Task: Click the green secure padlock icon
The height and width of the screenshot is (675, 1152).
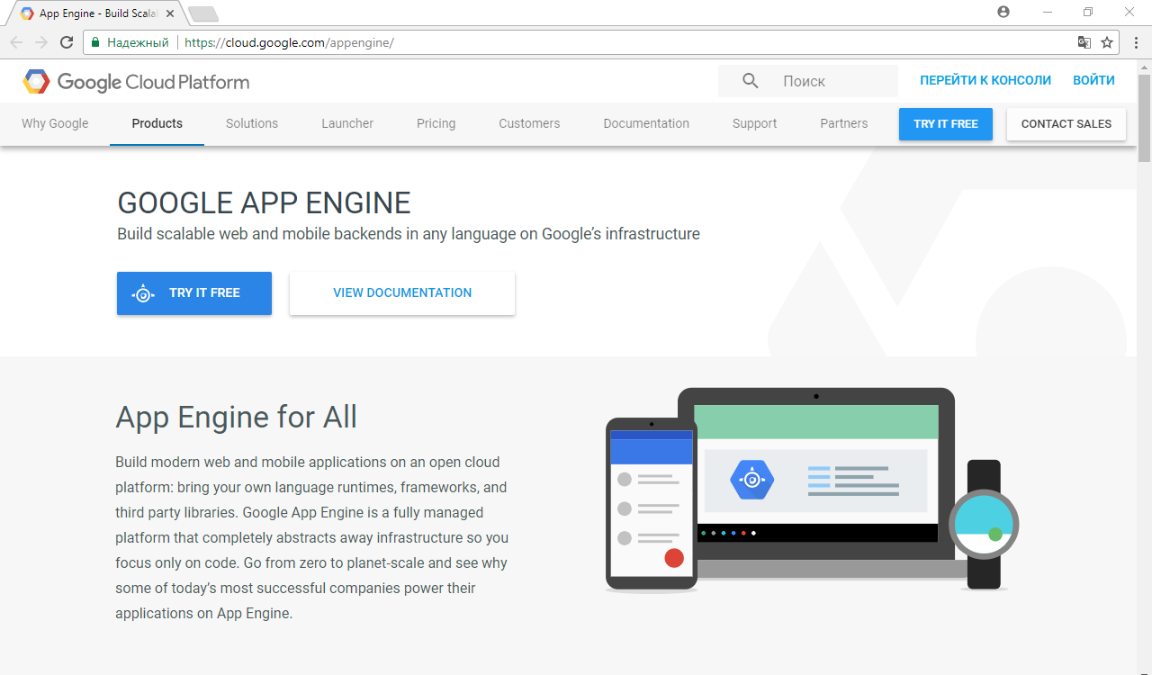Action: coord(95,43)
